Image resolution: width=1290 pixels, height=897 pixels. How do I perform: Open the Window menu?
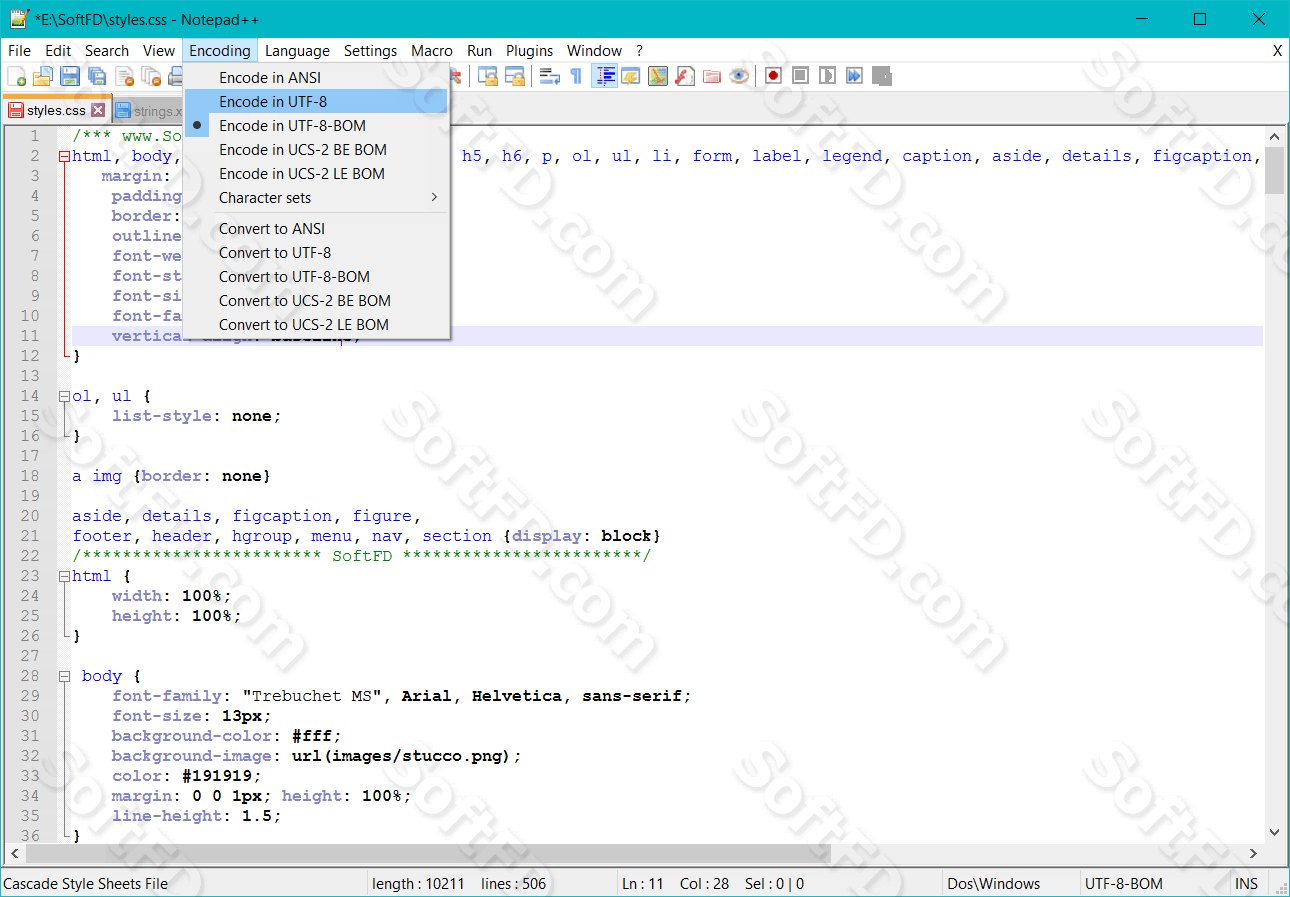(x=595, y=50)
